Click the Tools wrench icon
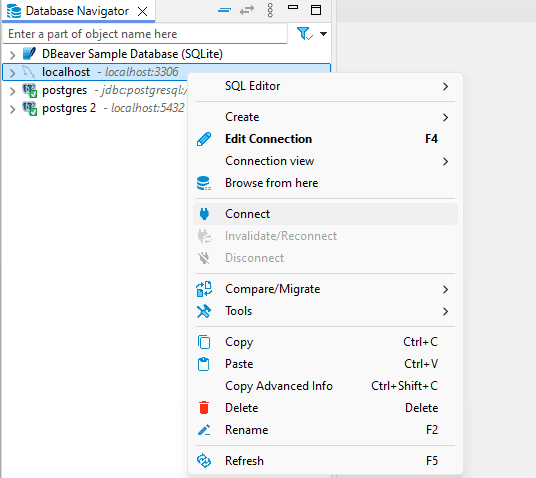 pos(204,311)
